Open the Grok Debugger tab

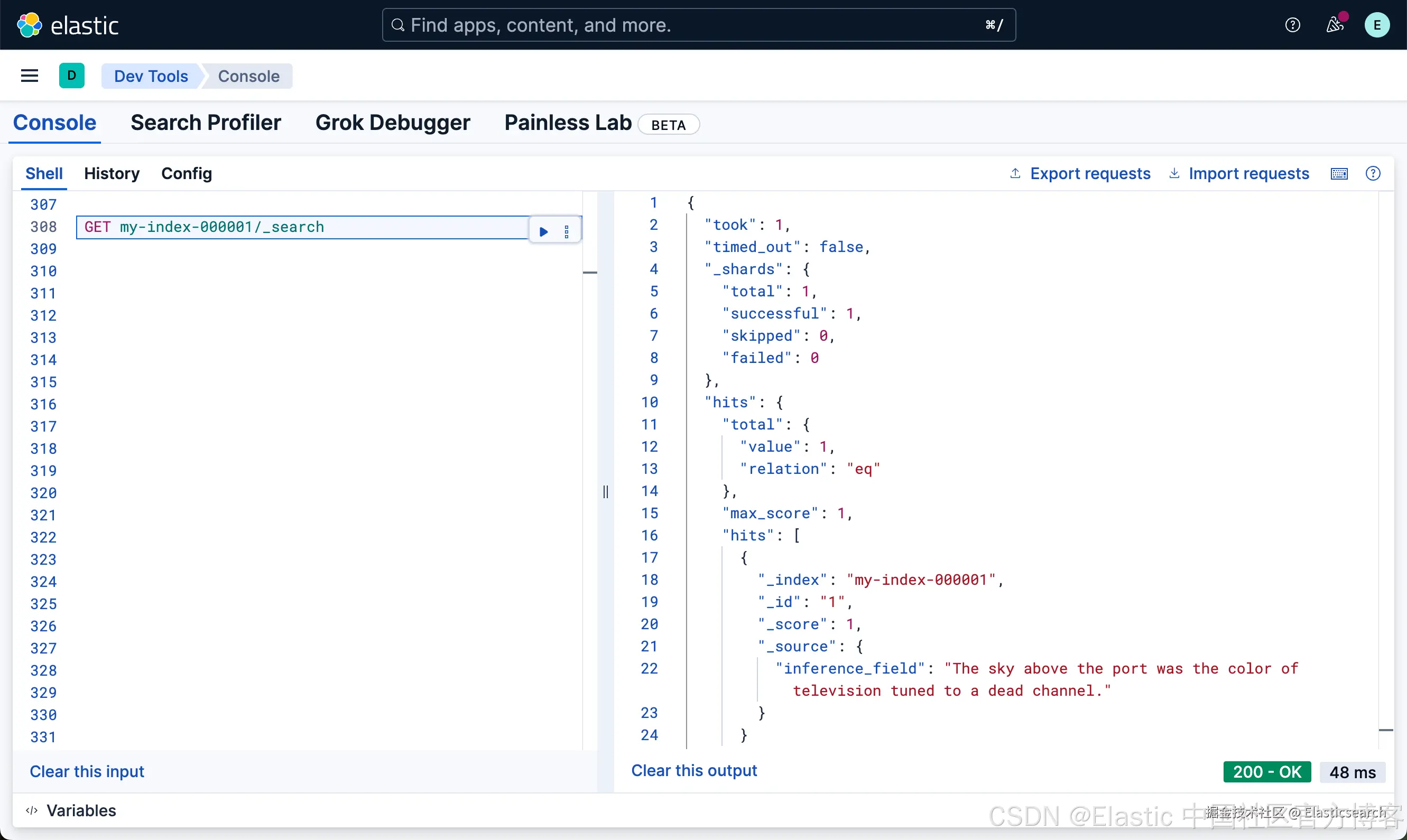coord(392,123)
